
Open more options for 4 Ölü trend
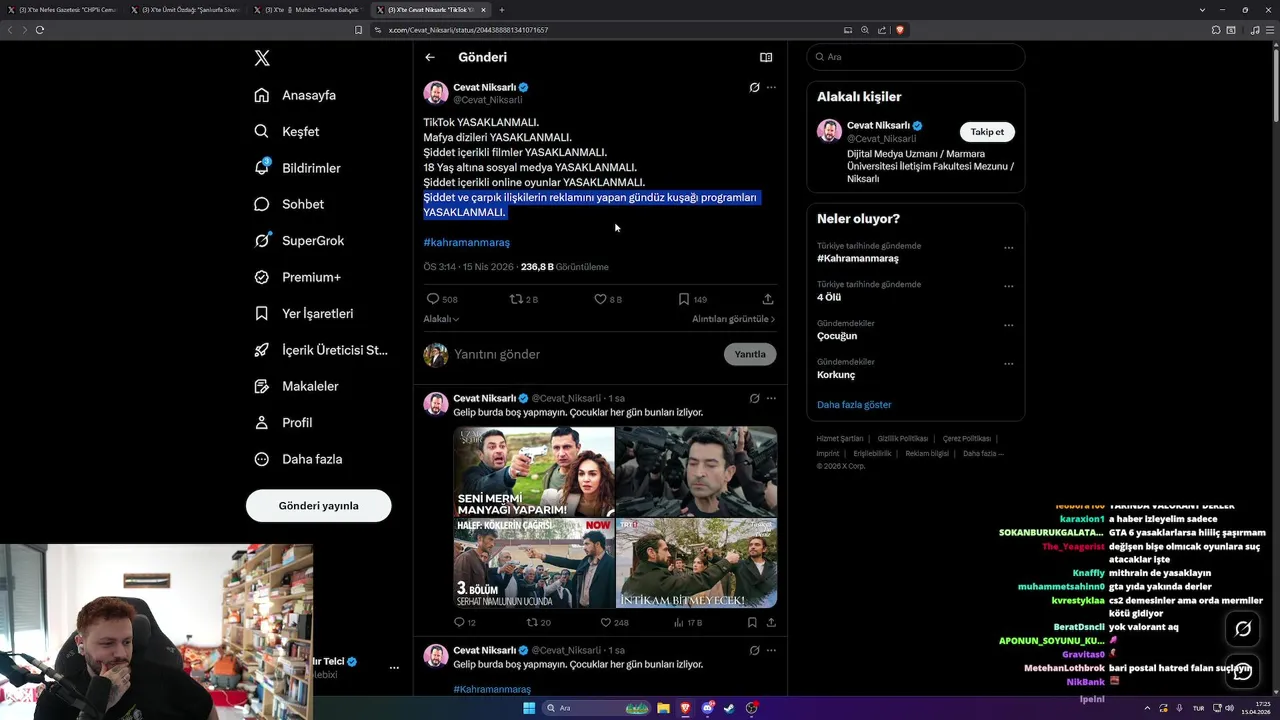point(1008,286)
